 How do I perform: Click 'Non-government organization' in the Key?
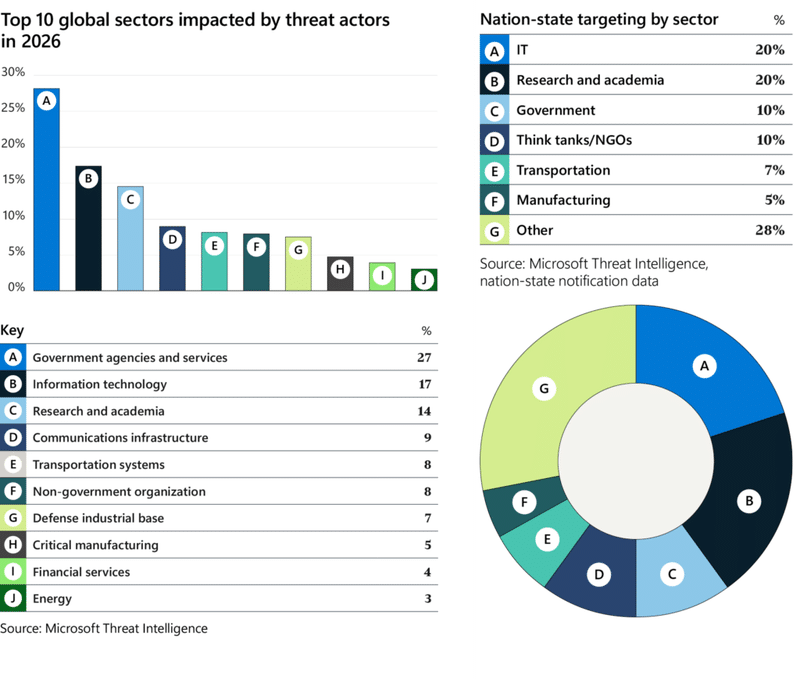point(119,491)
